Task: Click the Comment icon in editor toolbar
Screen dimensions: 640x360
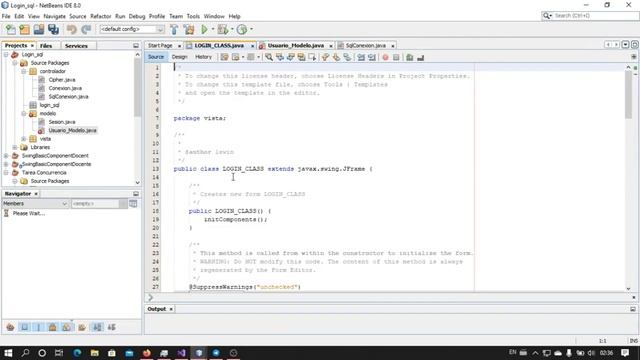Action: pyautogui.click(x=409, y=58)
